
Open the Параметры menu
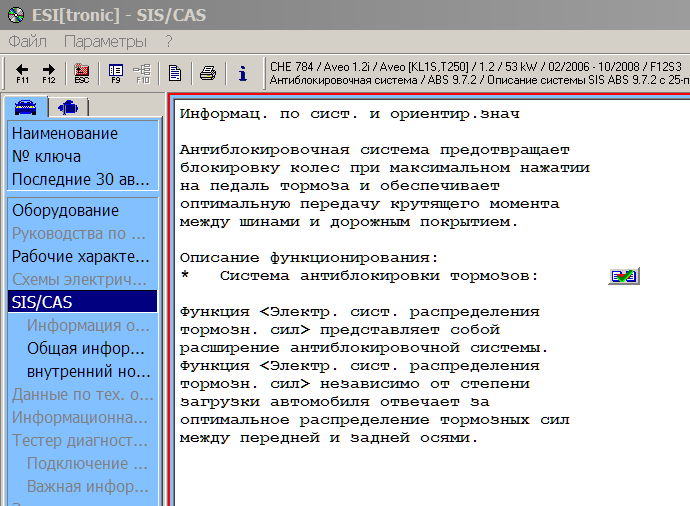(x=105, y=41)
